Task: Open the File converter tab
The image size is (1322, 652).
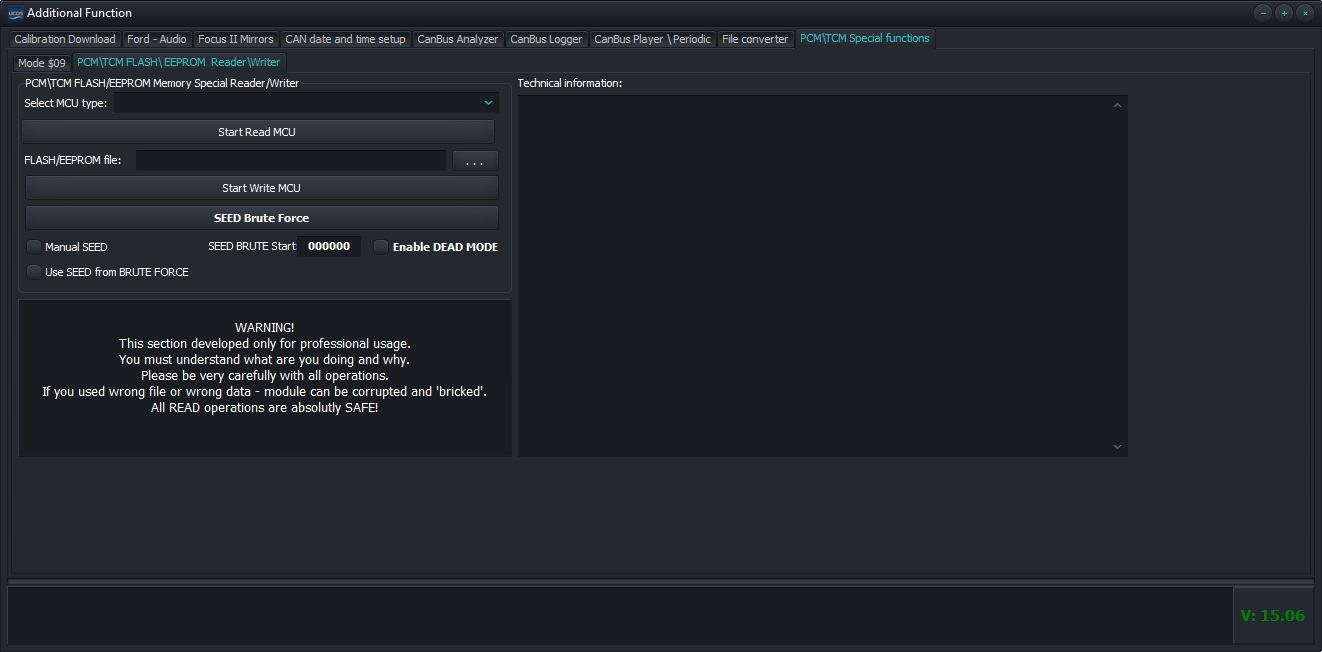Action: (755, 39)
